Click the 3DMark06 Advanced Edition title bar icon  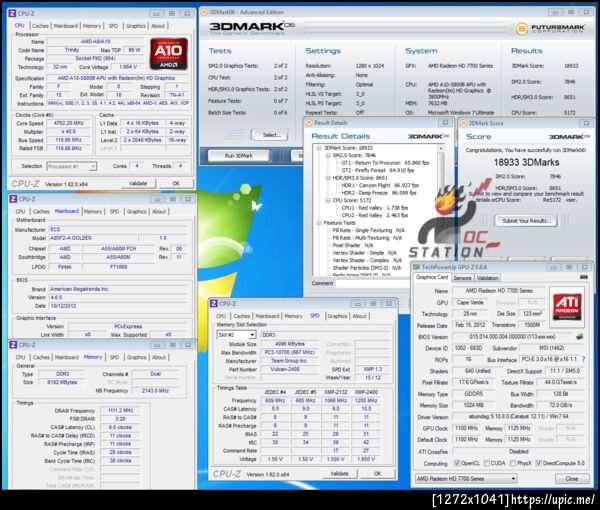[204, 12]
